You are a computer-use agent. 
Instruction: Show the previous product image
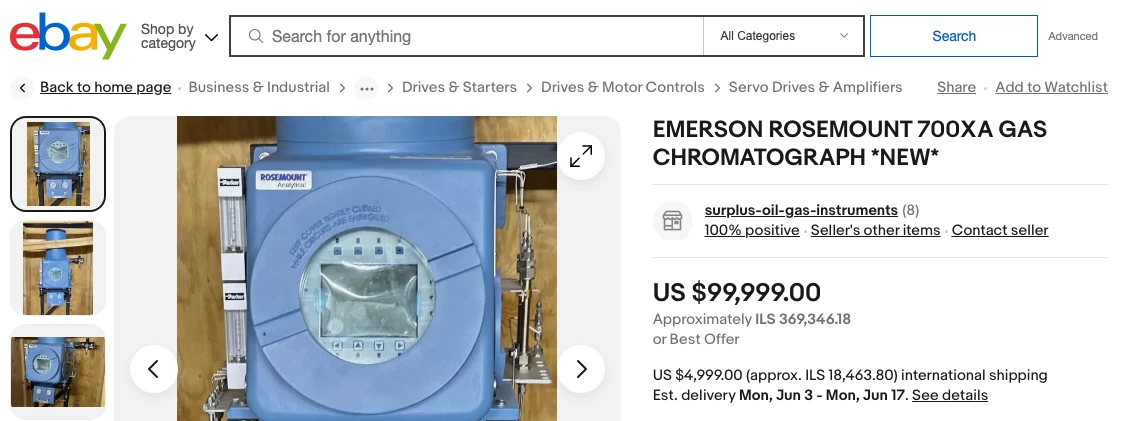click(x=154, y=369)
